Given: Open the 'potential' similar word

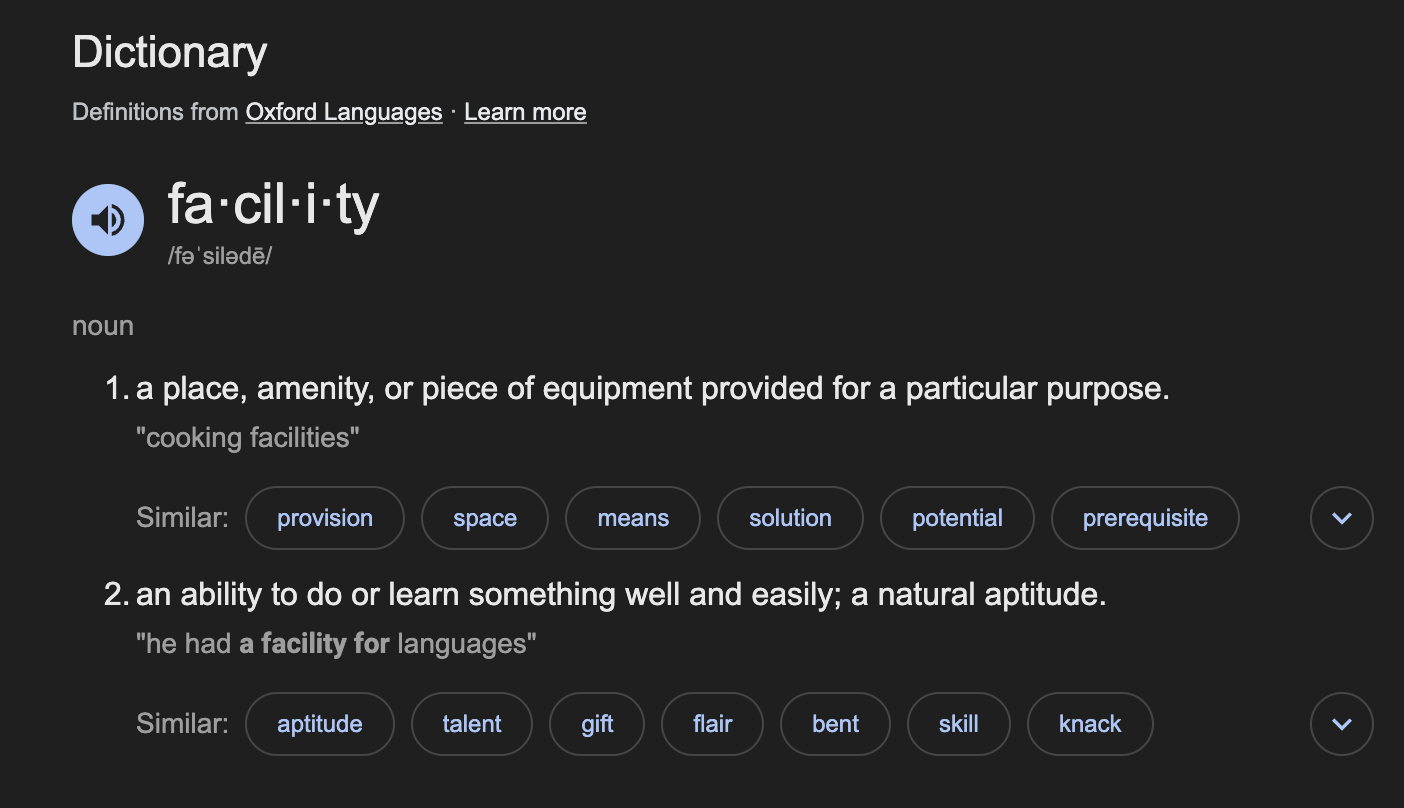Looking at the screenshot, I should [957, 518].
